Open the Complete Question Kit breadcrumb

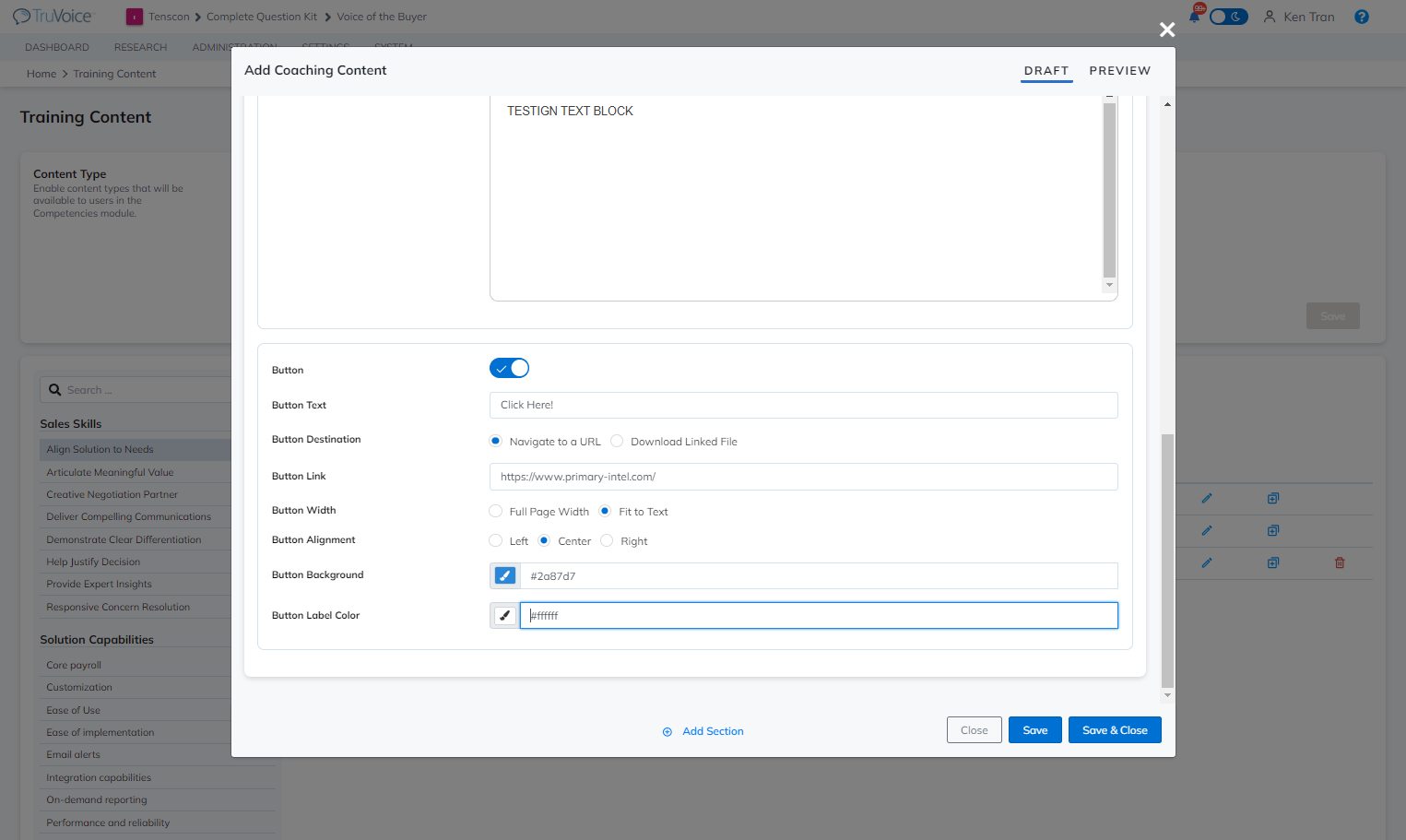[x=262, y=17]
